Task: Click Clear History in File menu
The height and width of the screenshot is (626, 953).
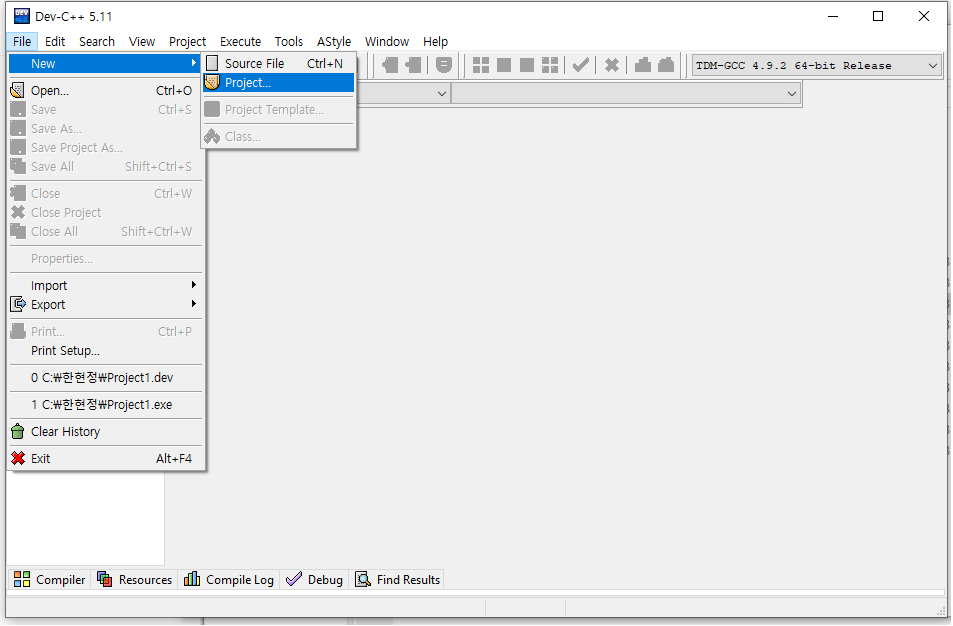Action: click(106, 432)
